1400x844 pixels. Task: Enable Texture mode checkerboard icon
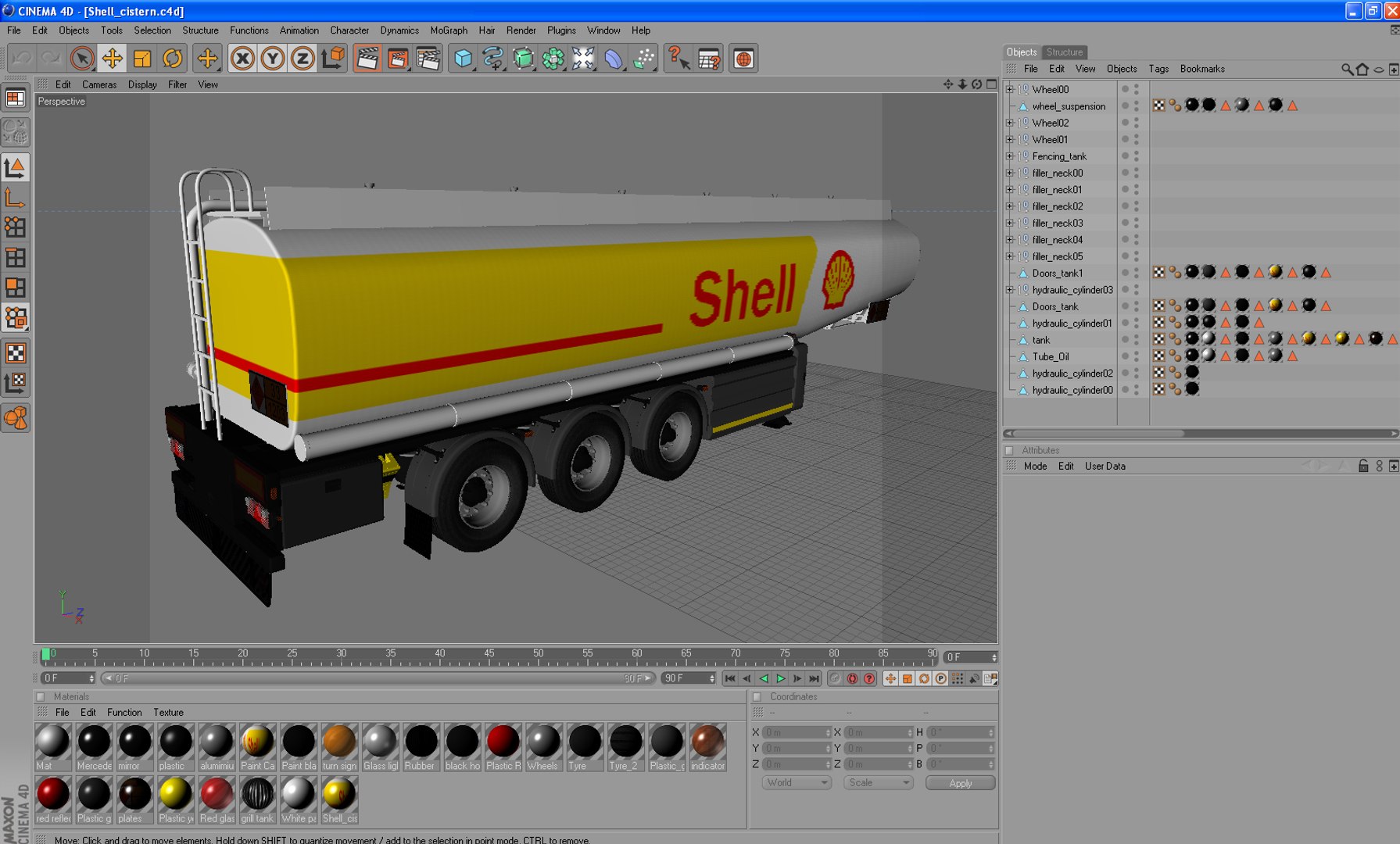pos(16,352)
